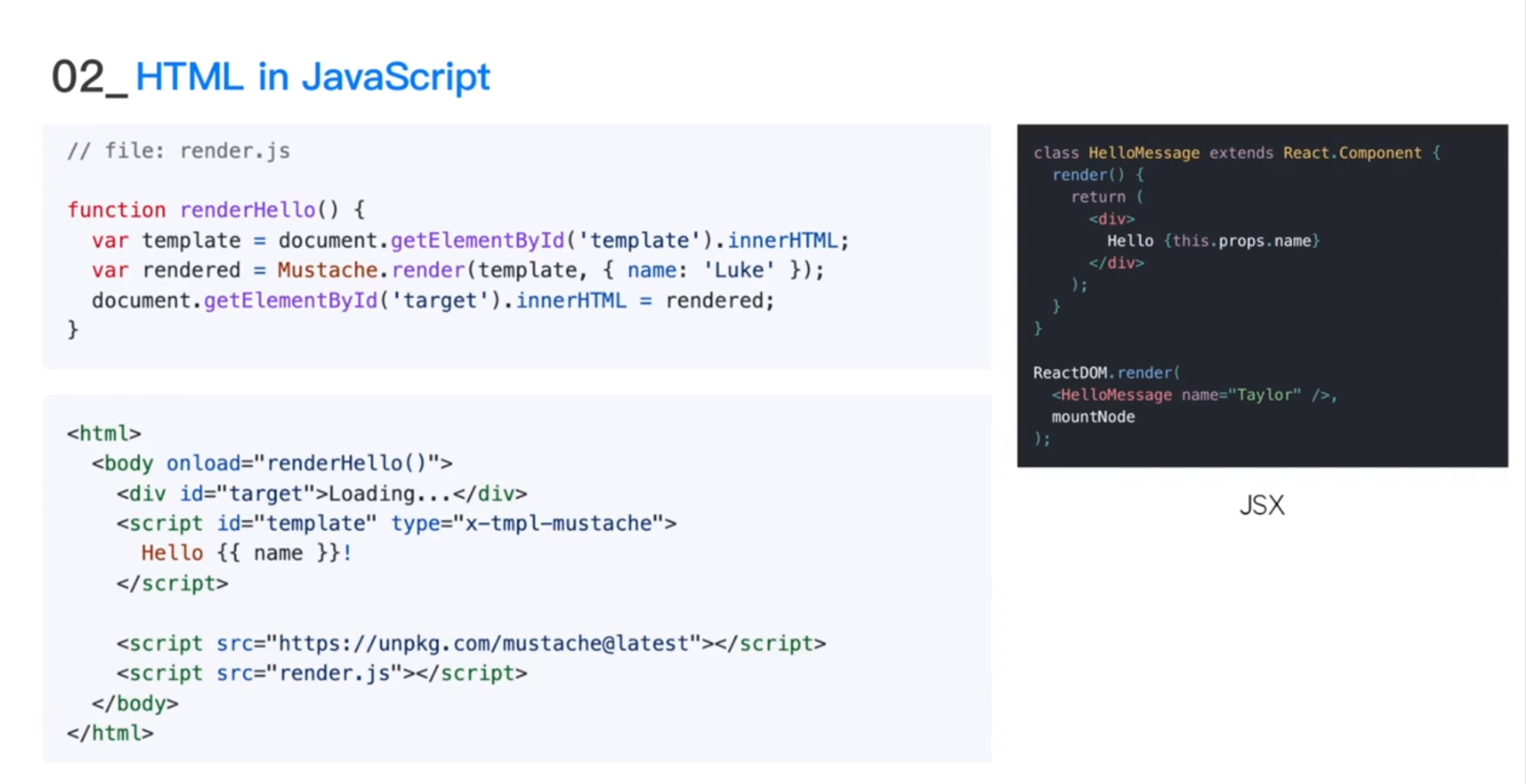Image resolution: width=1526 pixels, height=784 pixels.
Task: Click the 'JSX' caption under the dark code image
Action: (1262, 506)
